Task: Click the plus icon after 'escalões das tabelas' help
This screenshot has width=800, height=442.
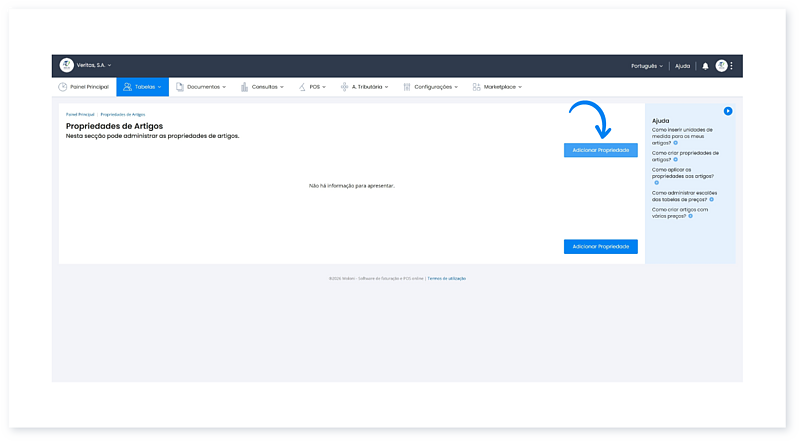Action: (x=711, y=199)
